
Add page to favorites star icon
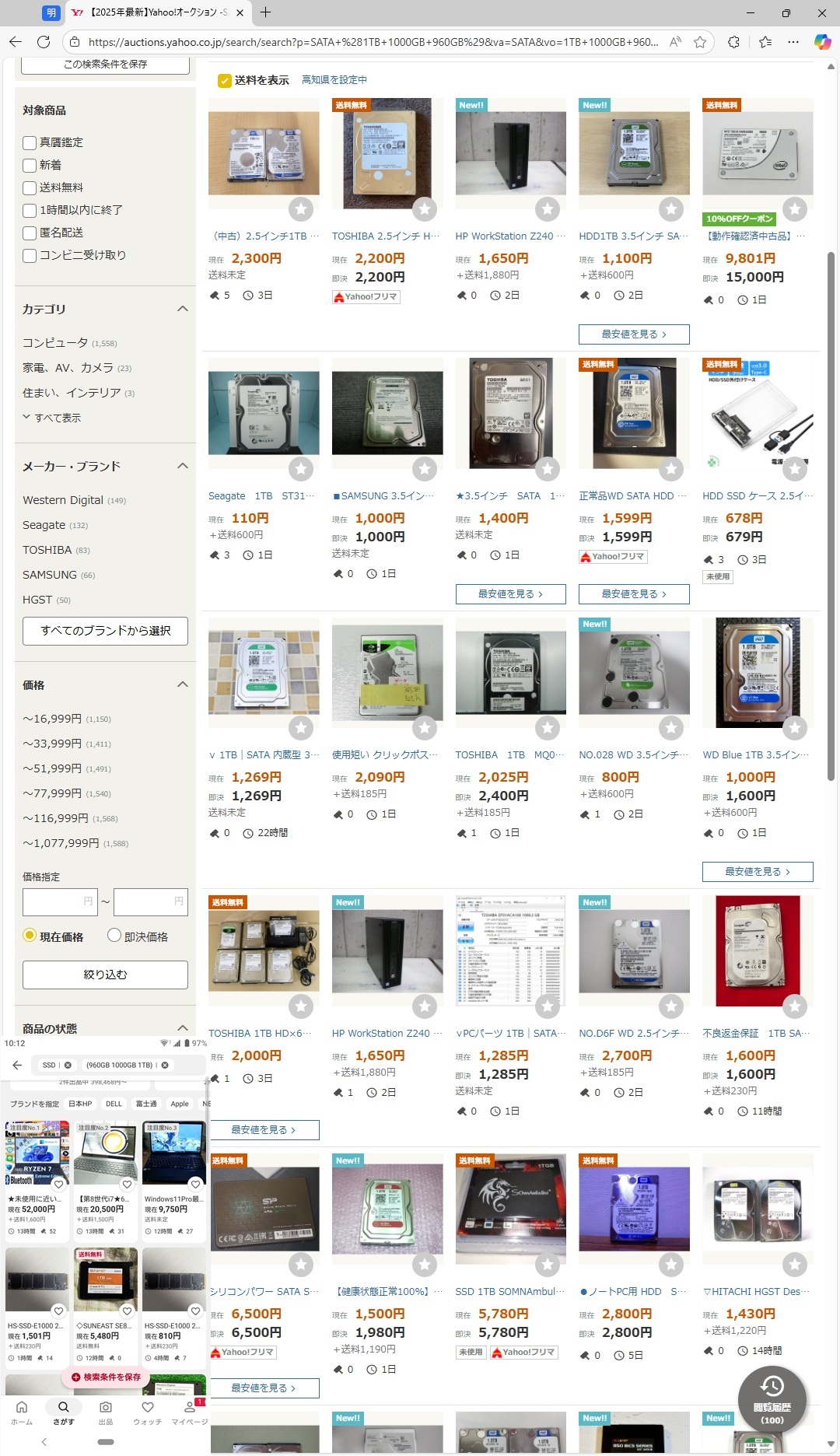[x=700, y=42]
